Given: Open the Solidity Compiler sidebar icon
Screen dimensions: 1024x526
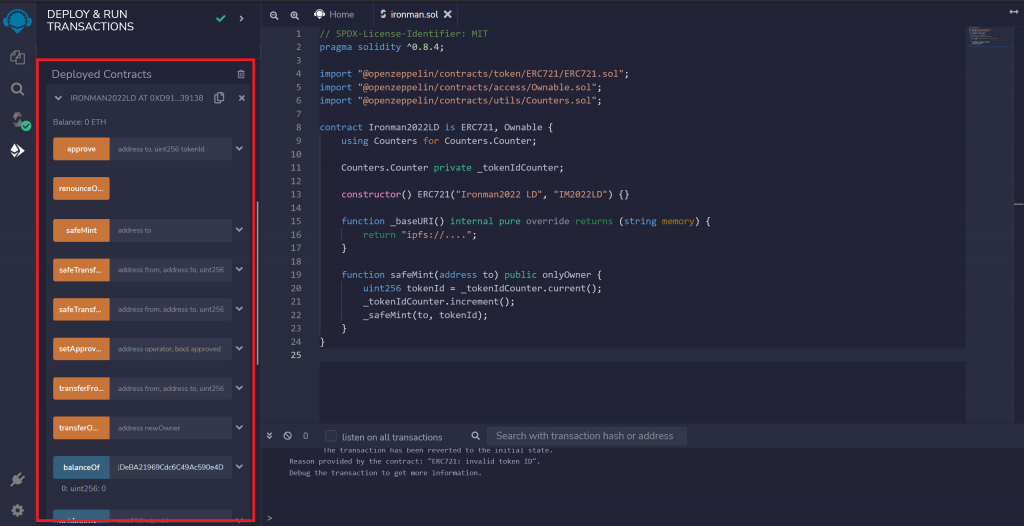Looking at the screenshot, I should click(x=20, y=120).
